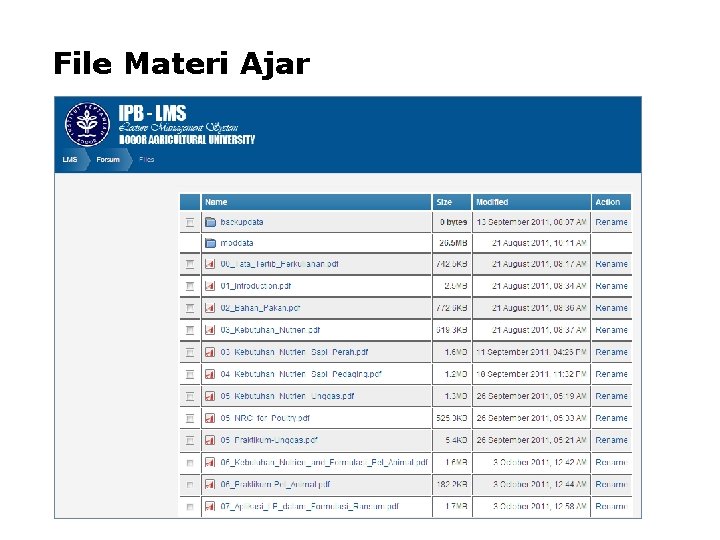
Task: Click the '26.5MB' size of moddata
Action: tap(453, 243)
